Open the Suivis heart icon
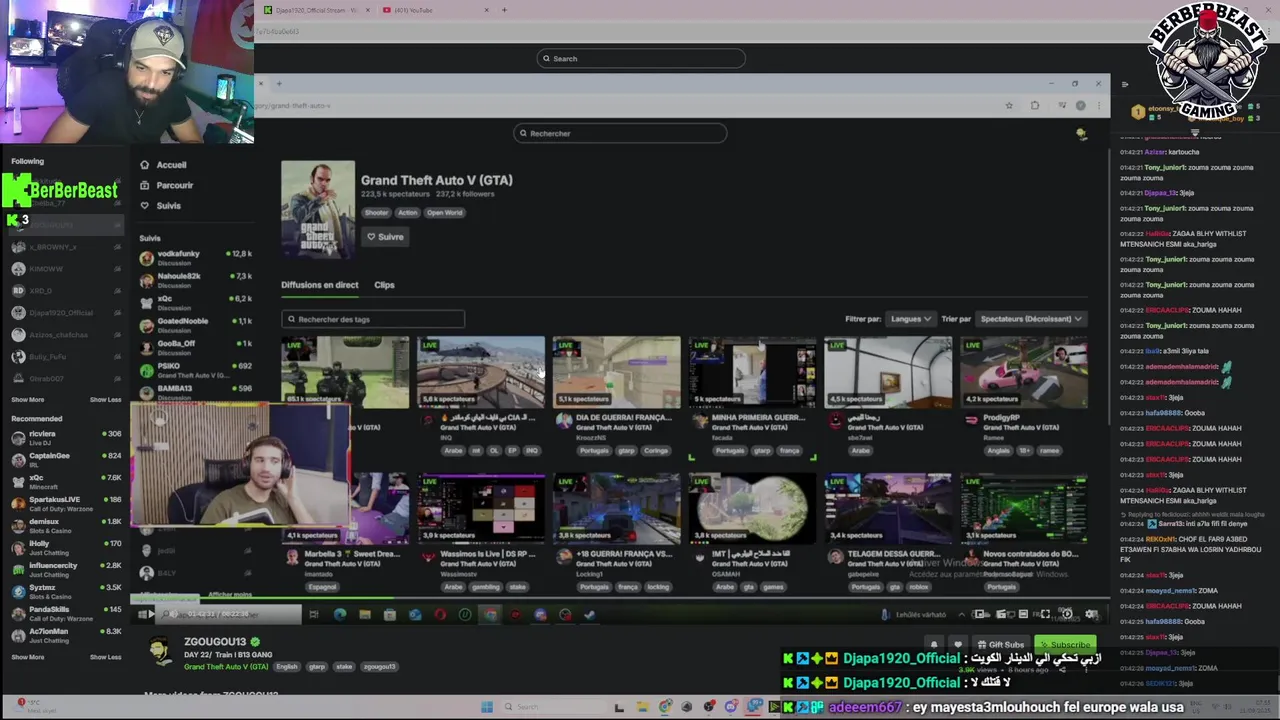Image resolution: width=1280 pixels, height=720 pixels. [145, 206]
